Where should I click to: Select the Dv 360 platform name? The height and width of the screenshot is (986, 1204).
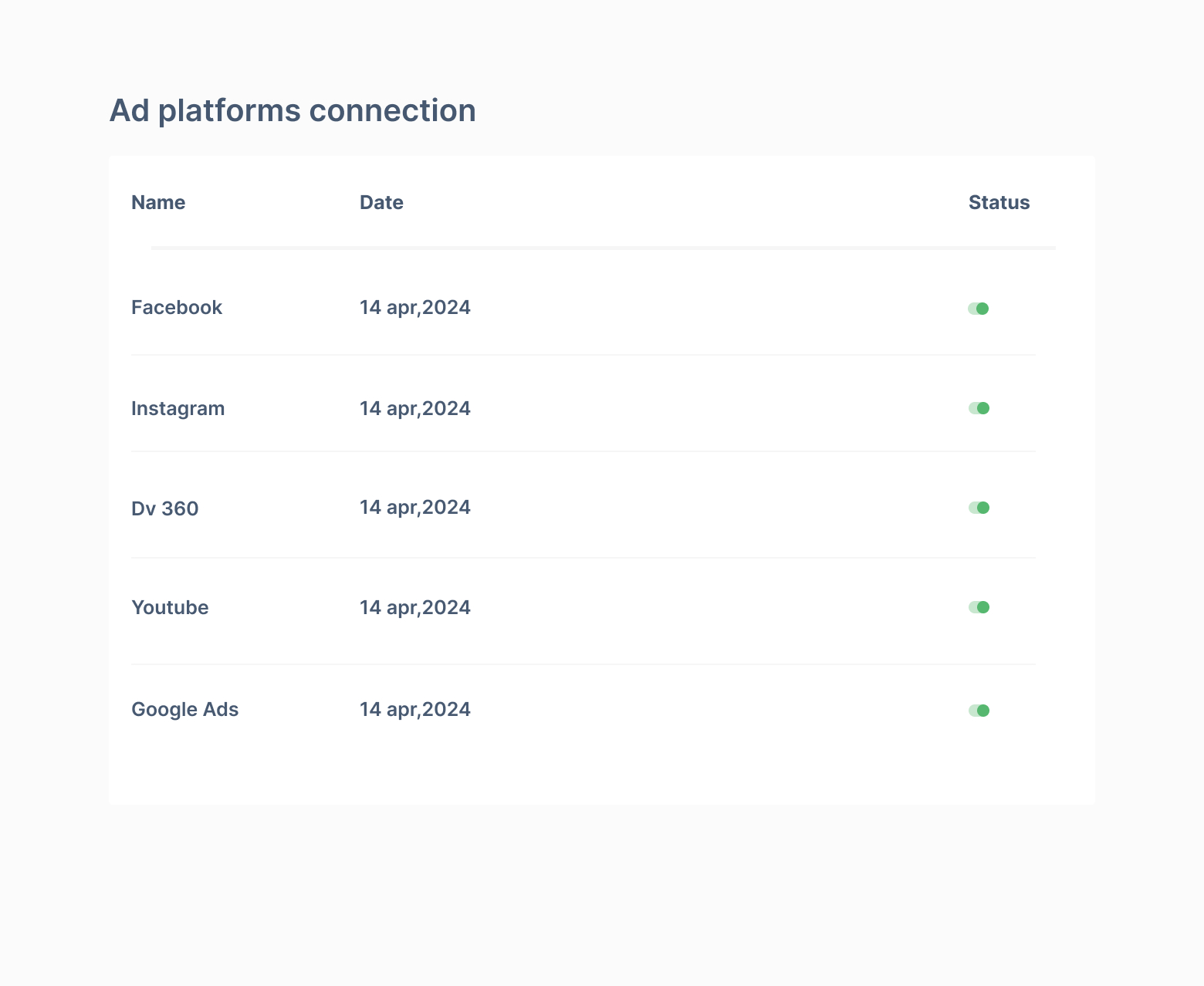[x=165, y=509]
